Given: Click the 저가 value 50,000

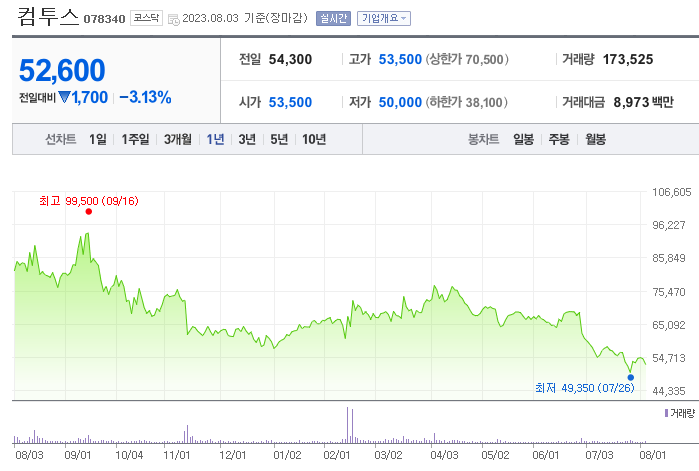Looking at the screenshot, I should pyautogui.click(x=400, y=102).
